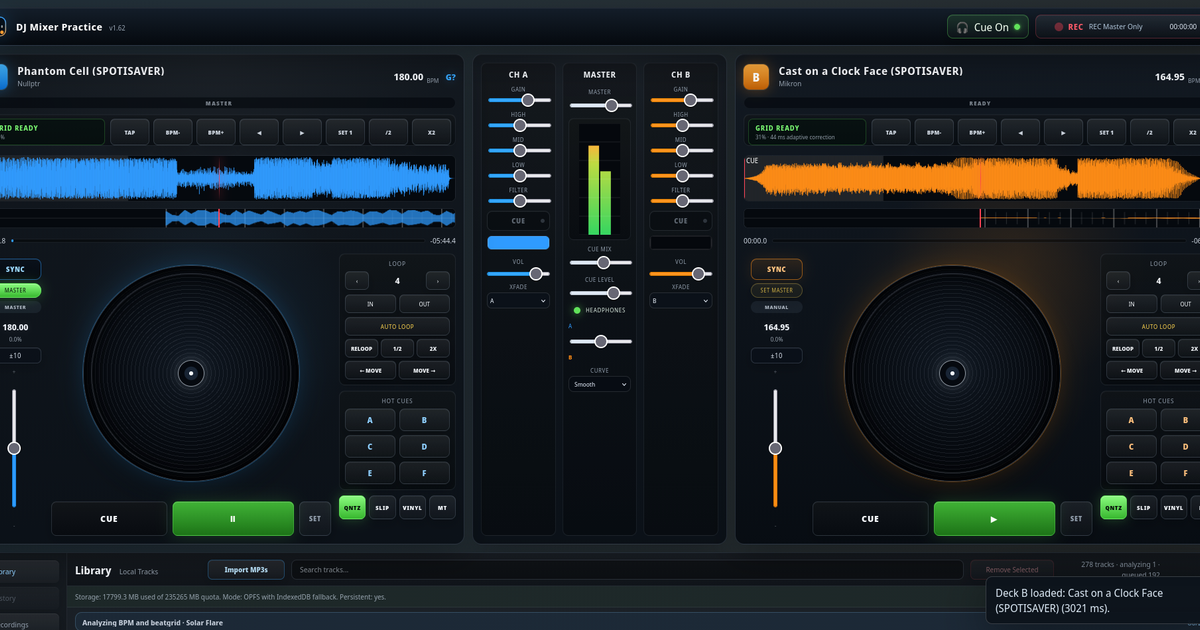Double Deck A BPM with X2 button
The height and width of the screenshot is (630, 1200).
click(431, 132)
